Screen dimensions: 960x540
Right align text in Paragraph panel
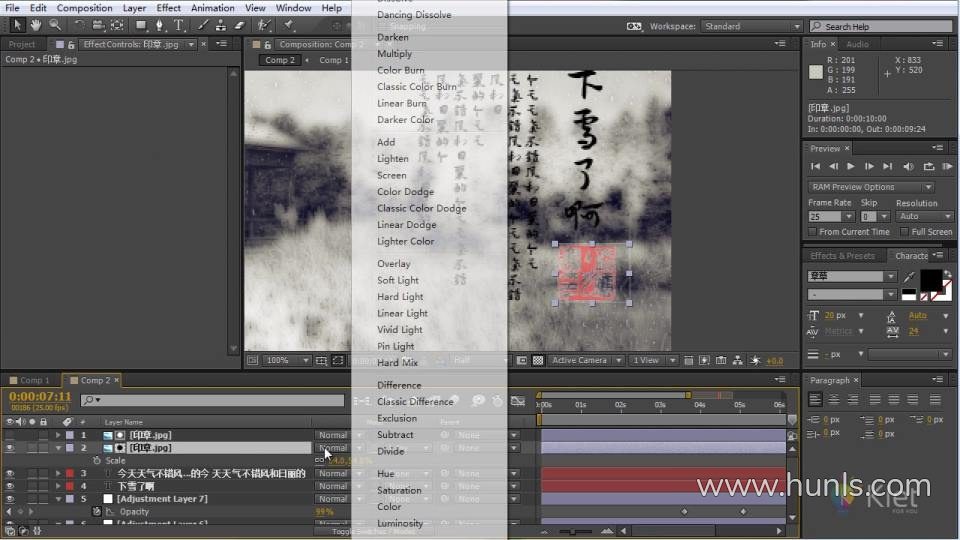coord(853,400)
